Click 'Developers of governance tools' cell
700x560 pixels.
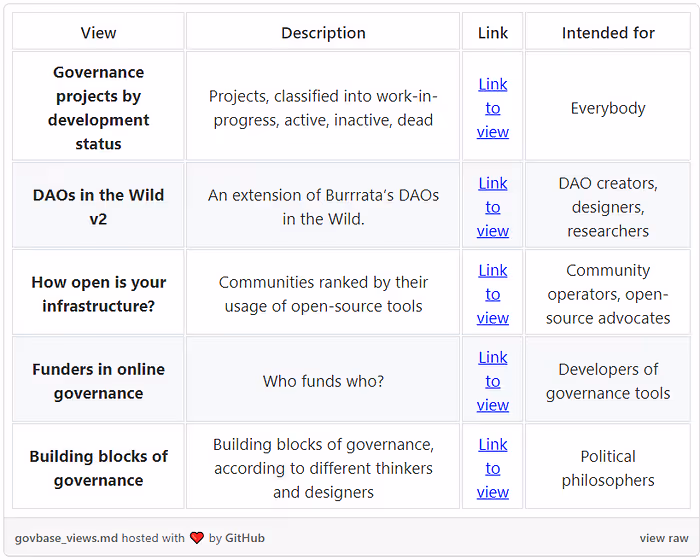608,381
